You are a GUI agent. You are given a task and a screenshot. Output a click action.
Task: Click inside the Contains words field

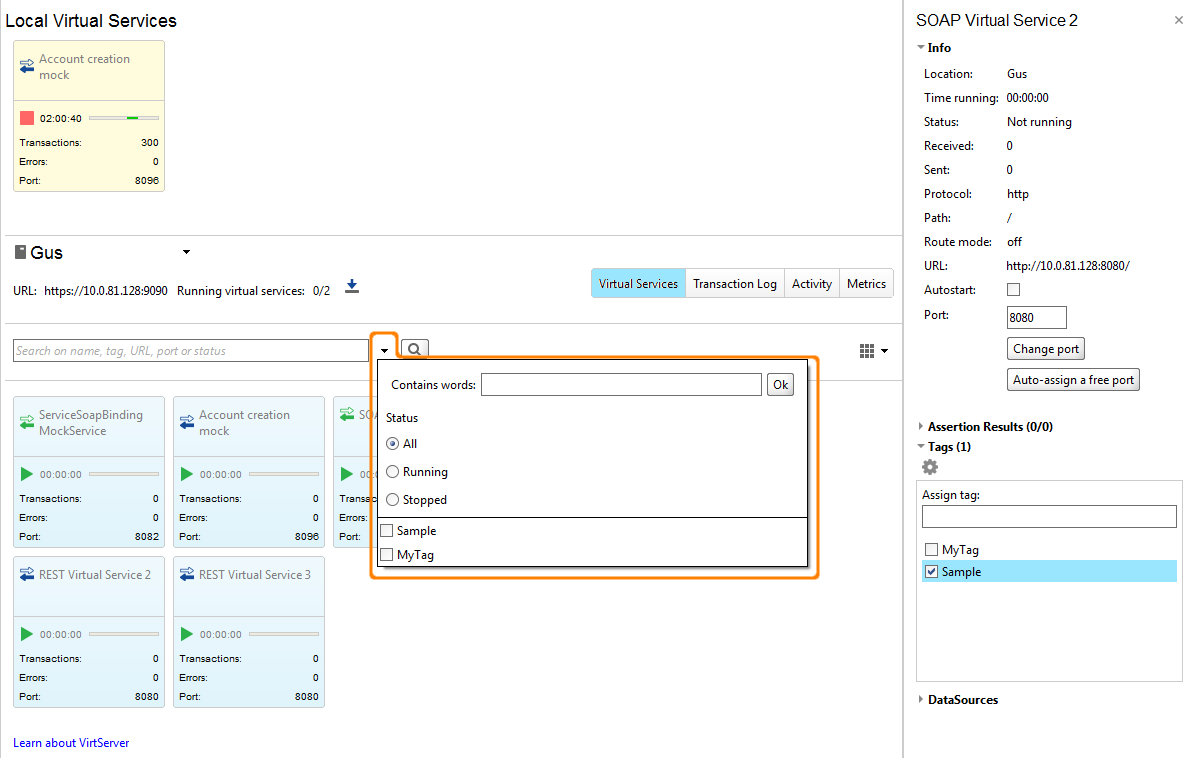click(620, 384)
